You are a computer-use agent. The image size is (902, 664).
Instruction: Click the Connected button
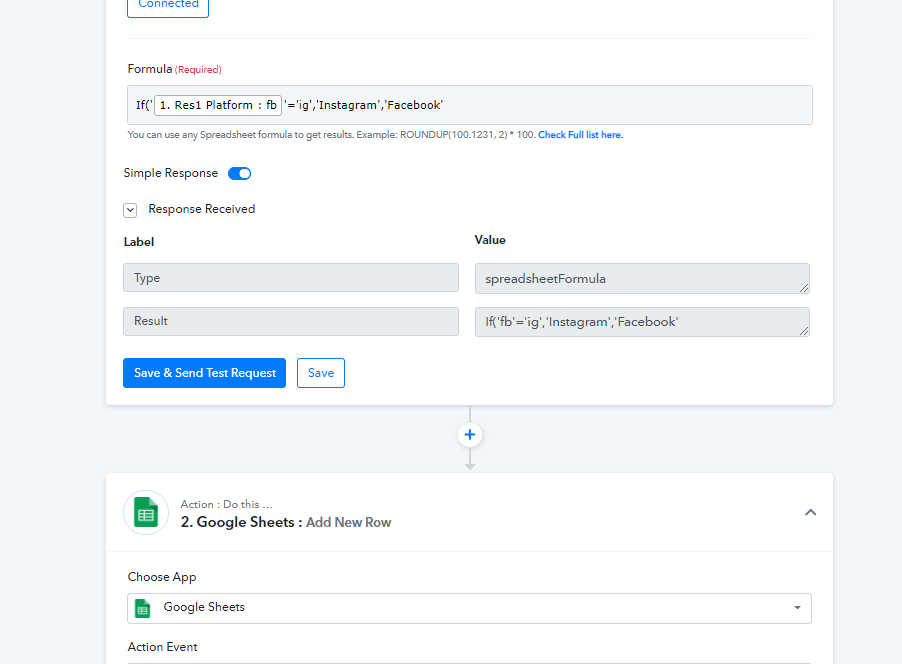click(168, 6)
